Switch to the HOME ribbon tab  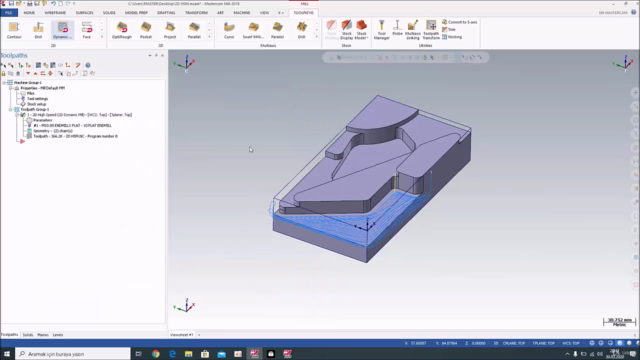(x=29, y=13)
